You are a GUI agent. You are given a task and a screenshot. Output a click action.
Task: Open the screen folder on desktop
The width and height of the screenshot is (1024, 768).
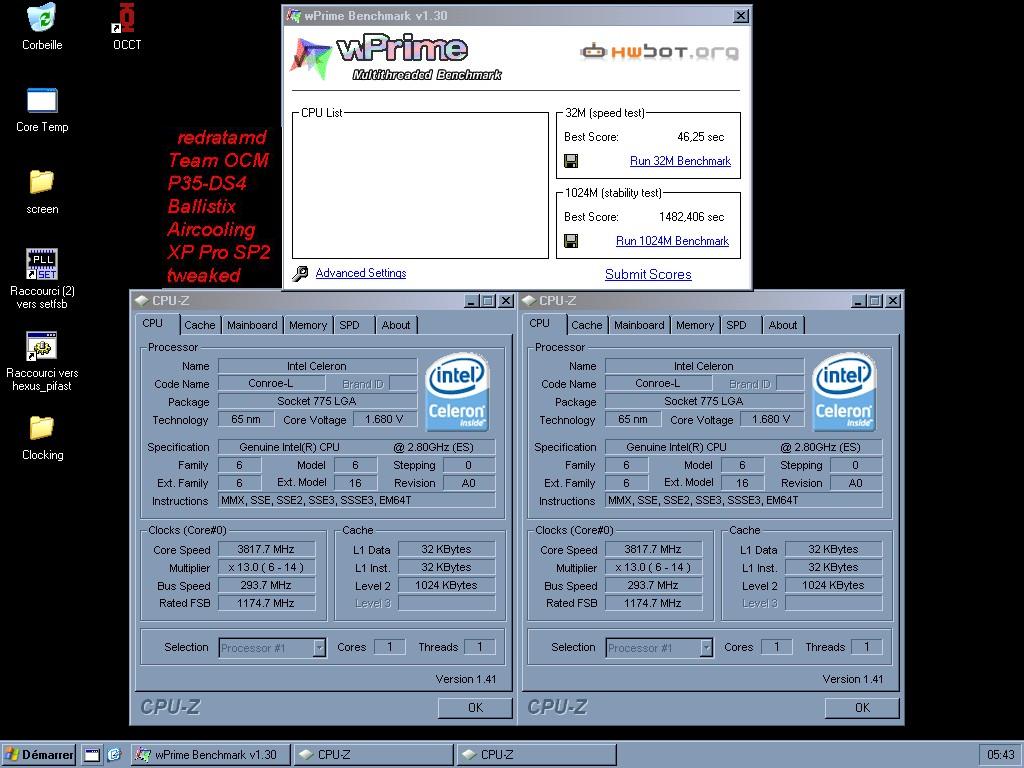coord(42,182)
